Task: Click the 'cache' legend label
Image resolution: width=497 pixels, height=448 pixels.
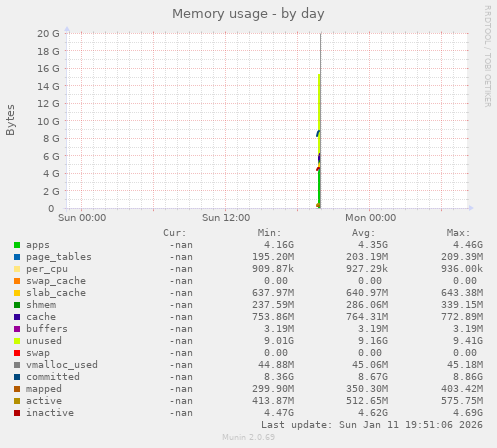Action: (41, 317)
